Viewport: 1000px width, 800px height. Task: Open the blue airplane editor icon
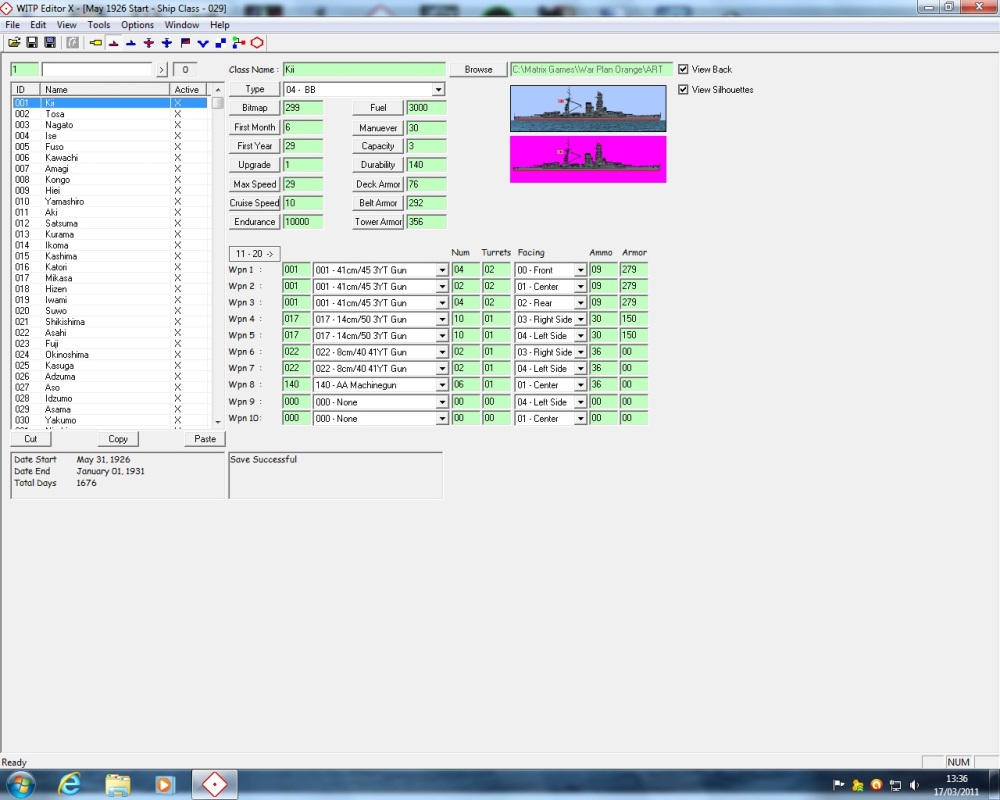(x=166, y=43)
